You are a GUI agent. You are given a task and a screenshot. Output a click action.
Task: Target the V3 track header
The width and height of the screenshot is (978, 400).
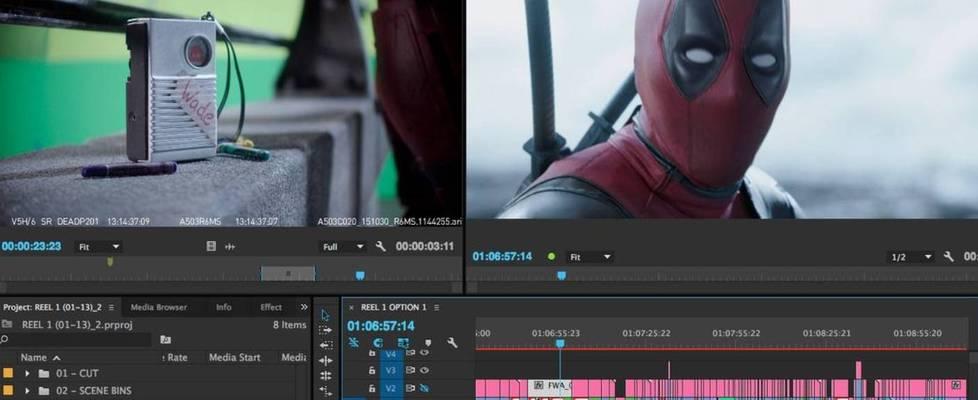pos(391,371)
